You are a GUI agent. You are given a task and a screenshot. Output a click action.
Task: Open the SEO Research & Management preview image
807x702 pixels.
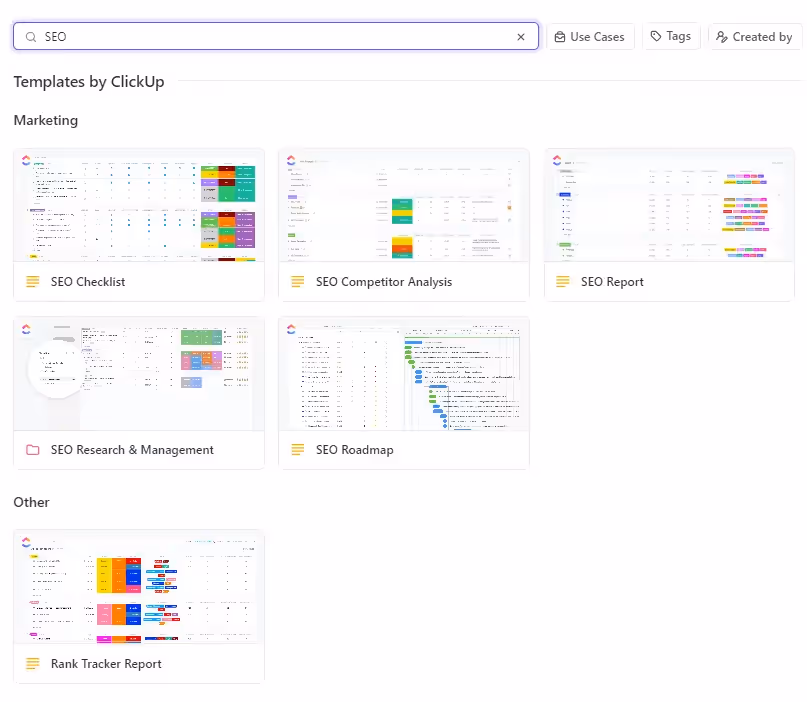click(x=139, y=373)
